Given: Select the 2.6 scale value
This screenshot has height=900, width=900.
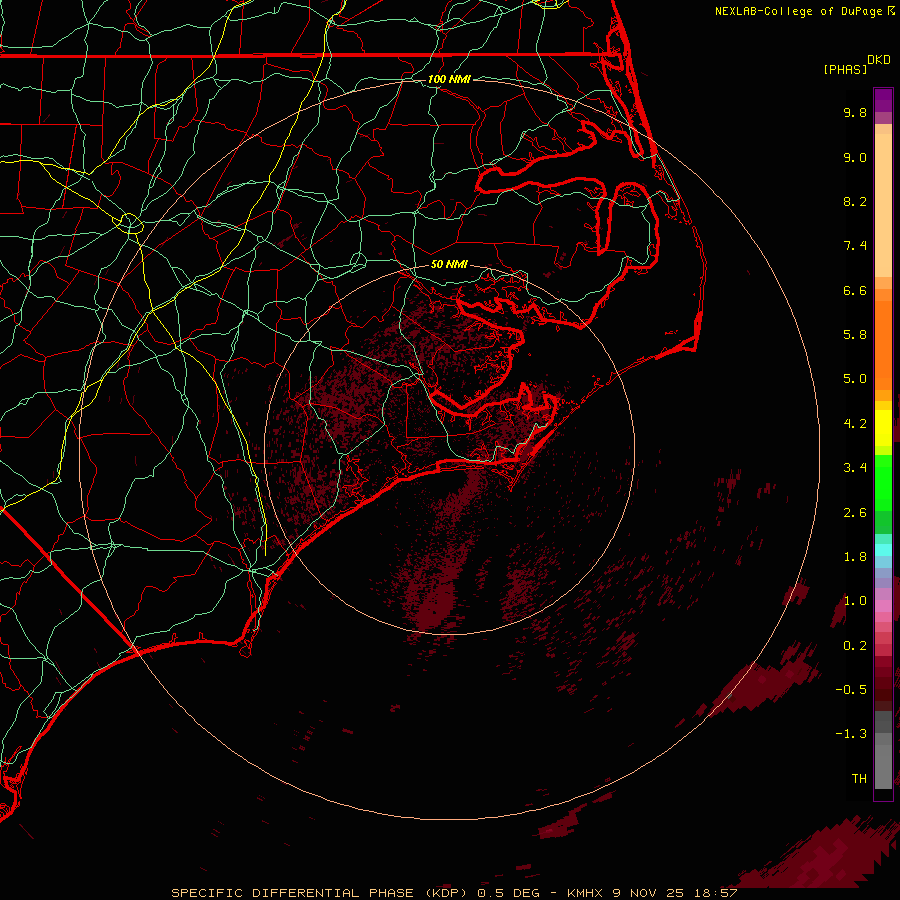Looking at the screenshot, I should (x=855, y=513).
